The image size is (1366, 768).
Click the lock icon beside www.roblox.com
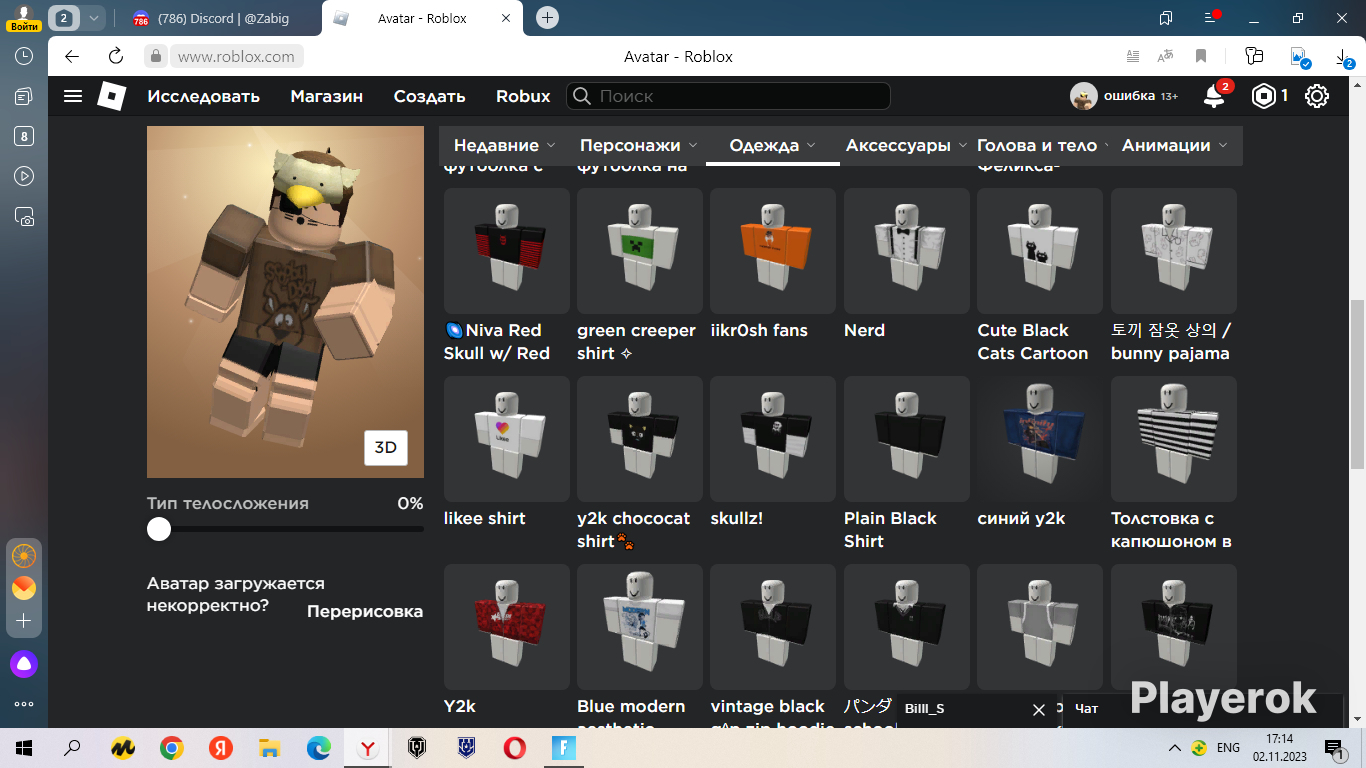[155, 56]
